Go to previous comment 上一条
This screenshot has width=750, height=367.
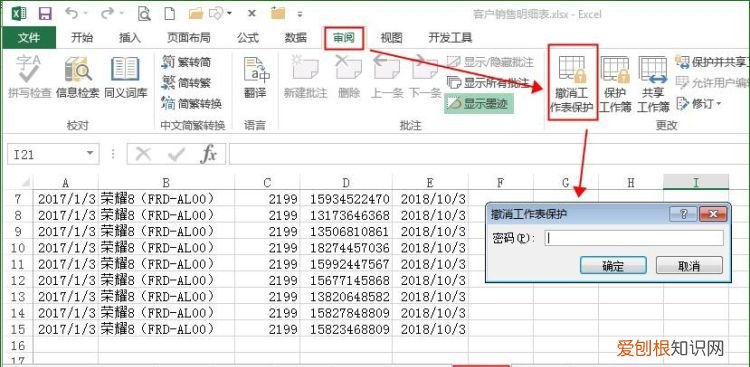[x=387, y=77]
